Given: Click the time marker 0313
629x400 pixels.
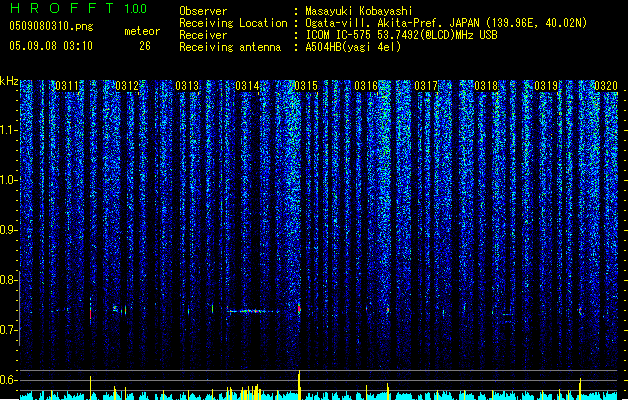Looking at the screenshot, I should tap(187, 86).
